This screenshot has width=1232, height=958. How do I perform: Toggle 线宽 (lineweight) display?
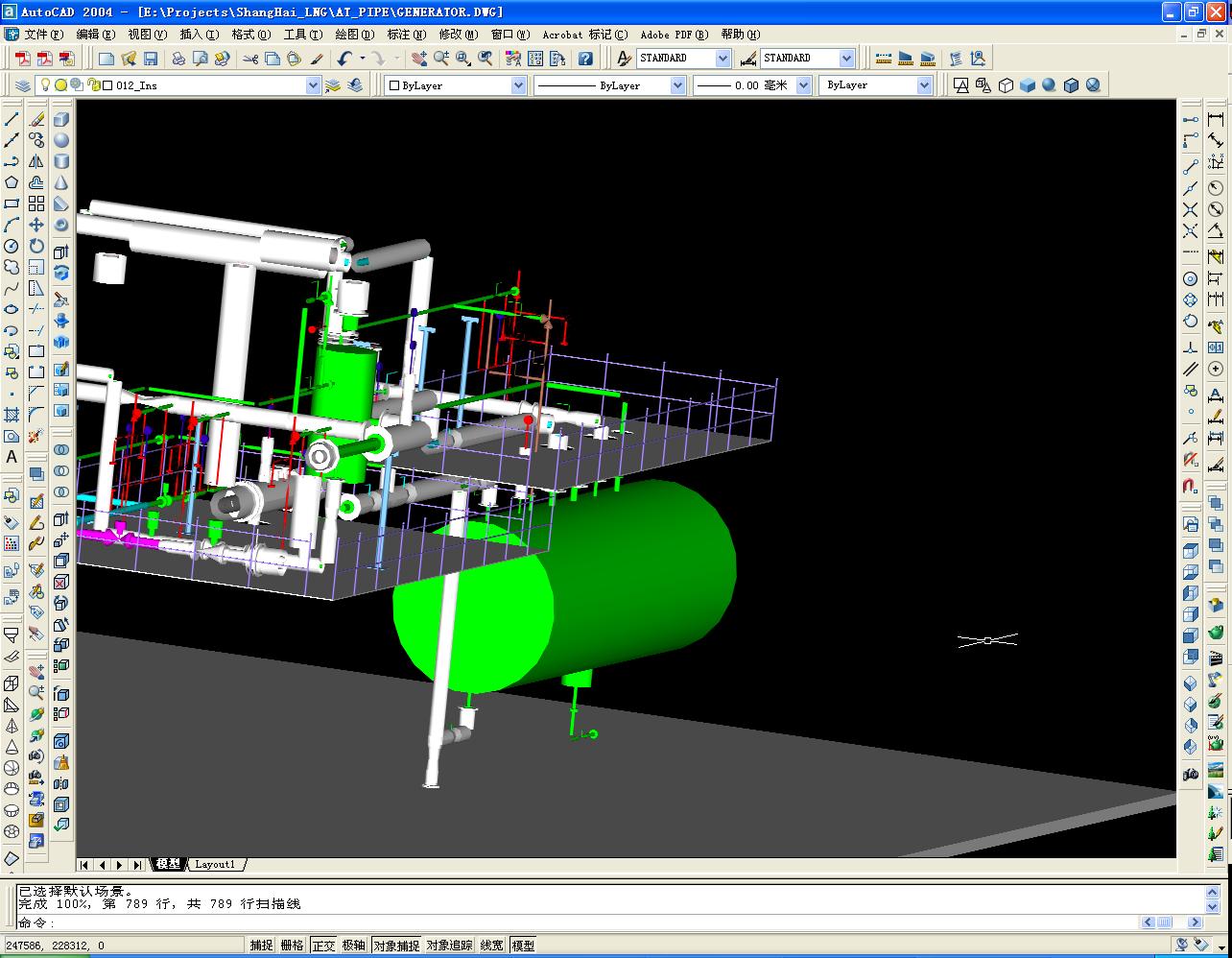tap(492, 946)
